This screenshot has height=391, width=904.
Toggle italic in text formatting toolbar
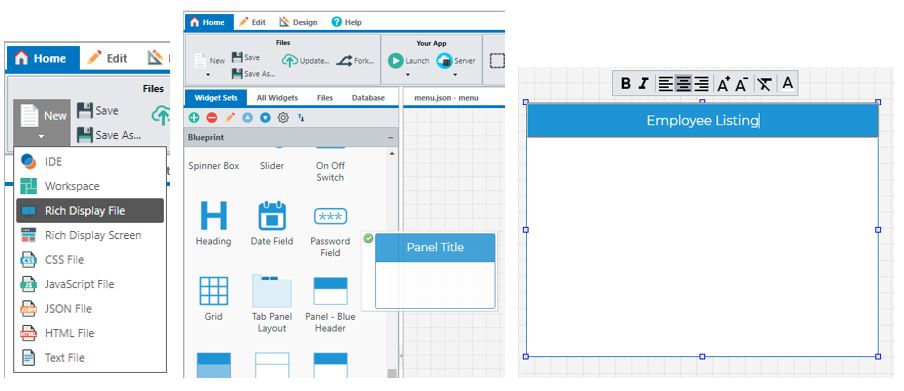pos(644,84)
